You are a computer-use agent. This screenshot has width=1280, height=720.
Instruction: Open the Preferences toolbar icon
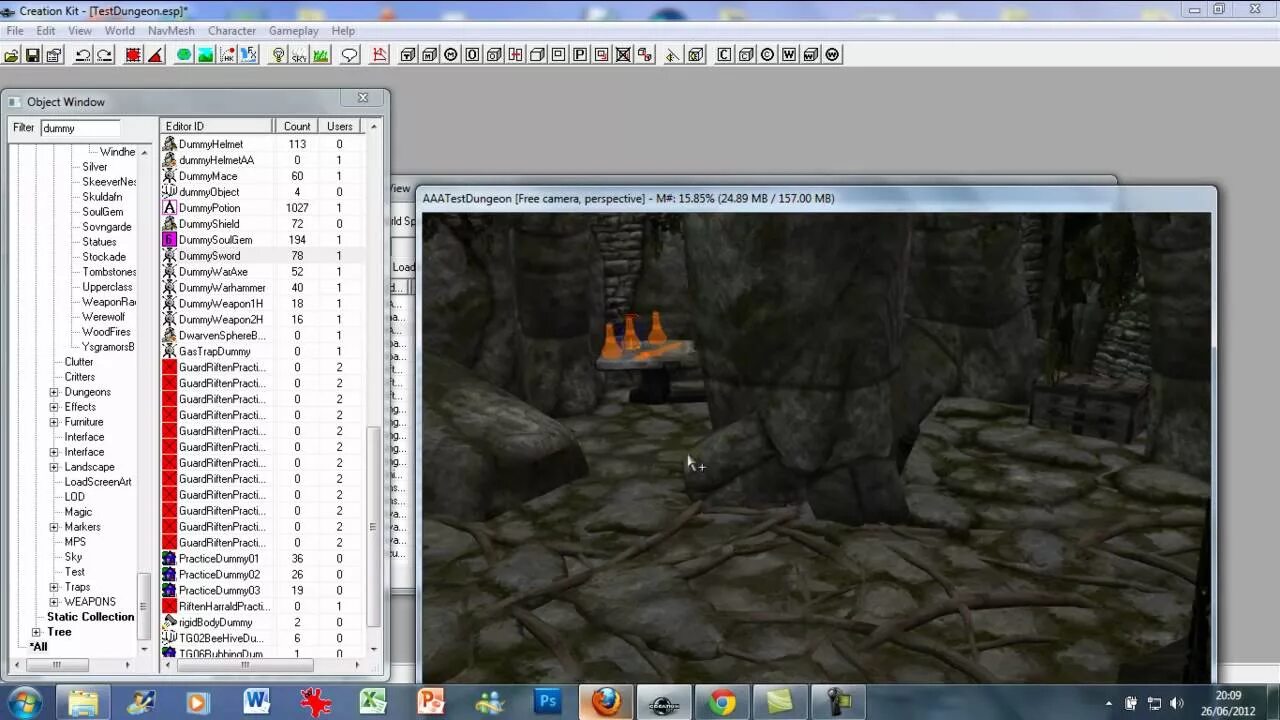point(53,55)
